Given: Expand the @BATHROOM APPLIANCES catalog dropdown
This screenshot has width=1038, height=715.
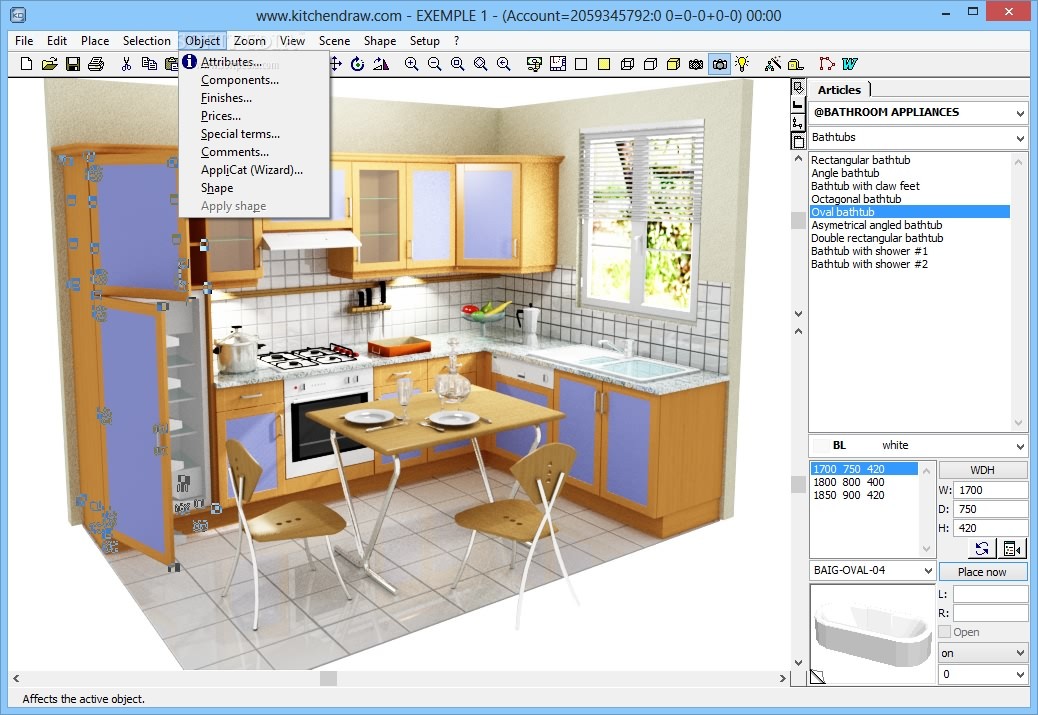Looking at the screenshot, I should [1019, 113].
